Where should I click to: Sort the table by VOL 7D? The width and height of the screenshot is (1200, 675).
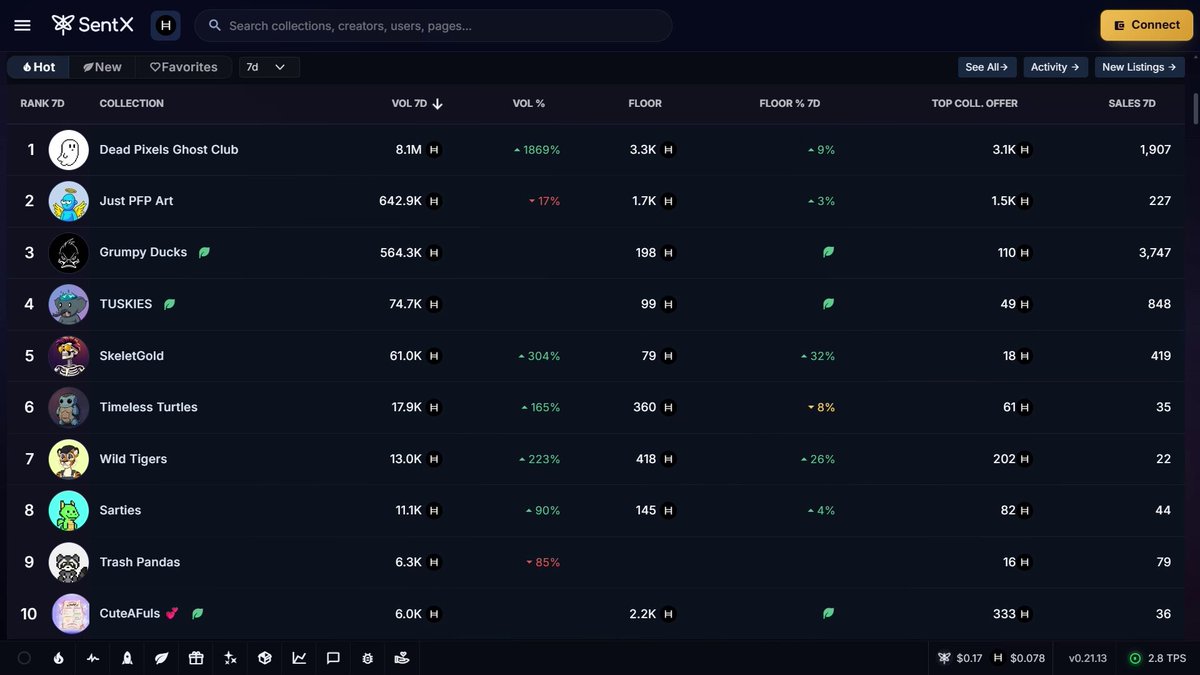click(417, 103)
